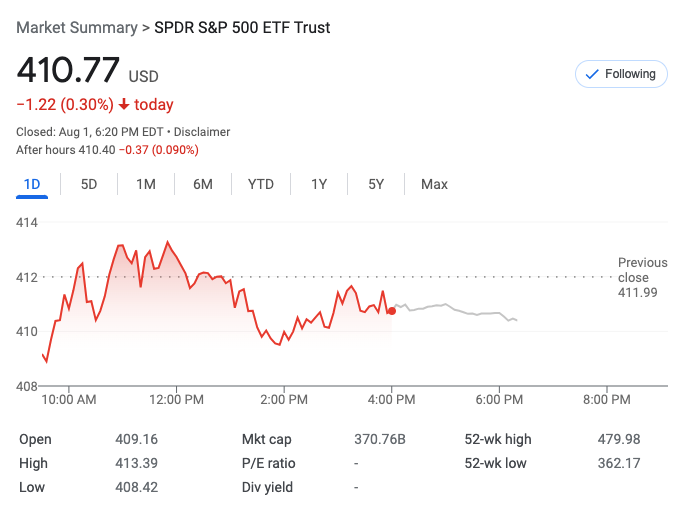View the 1Y chart tab
Image resolution: width=681 pixels, height=506 pixels.
(x=319, y=184)
